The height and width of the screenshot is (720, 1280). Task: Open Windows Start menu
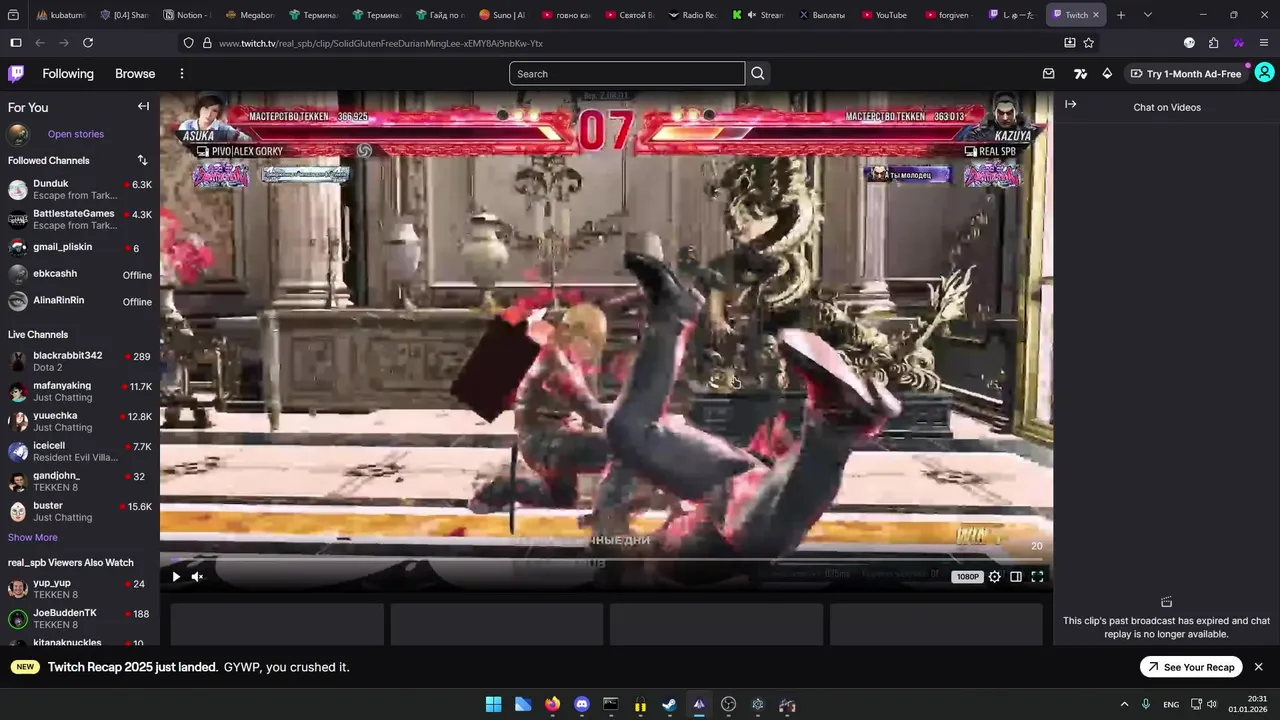(x=493, y=704)
